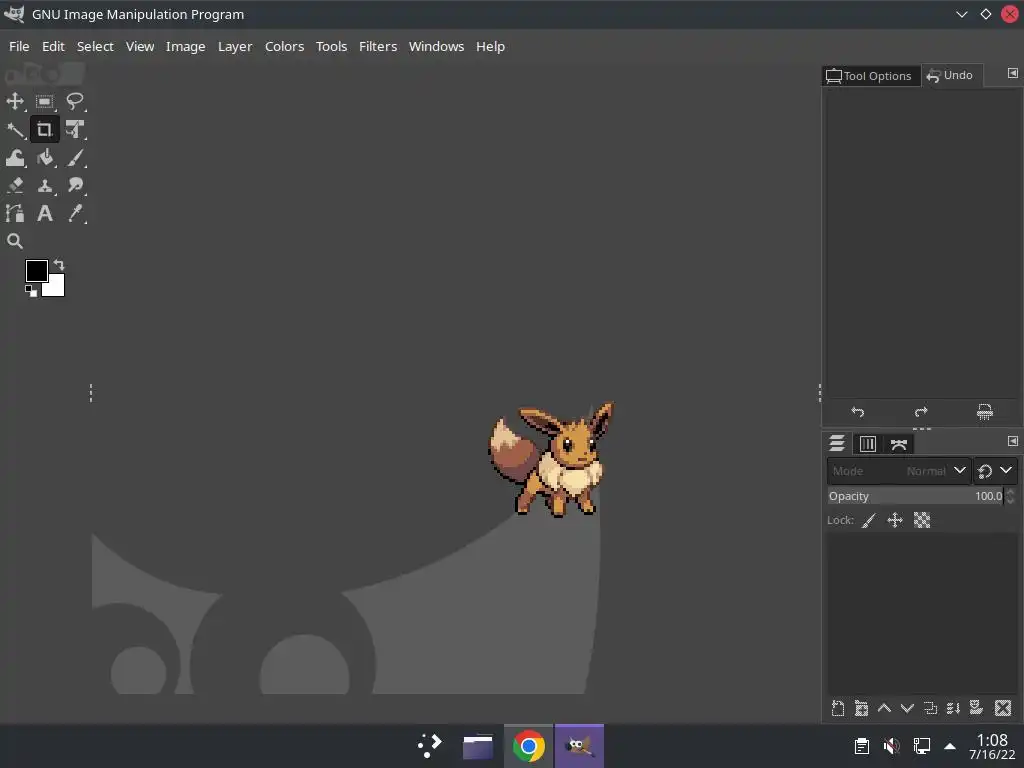Click the black foreground color swatch
The width and height of the screenshot is (1024, 768).
pos(35,270)
